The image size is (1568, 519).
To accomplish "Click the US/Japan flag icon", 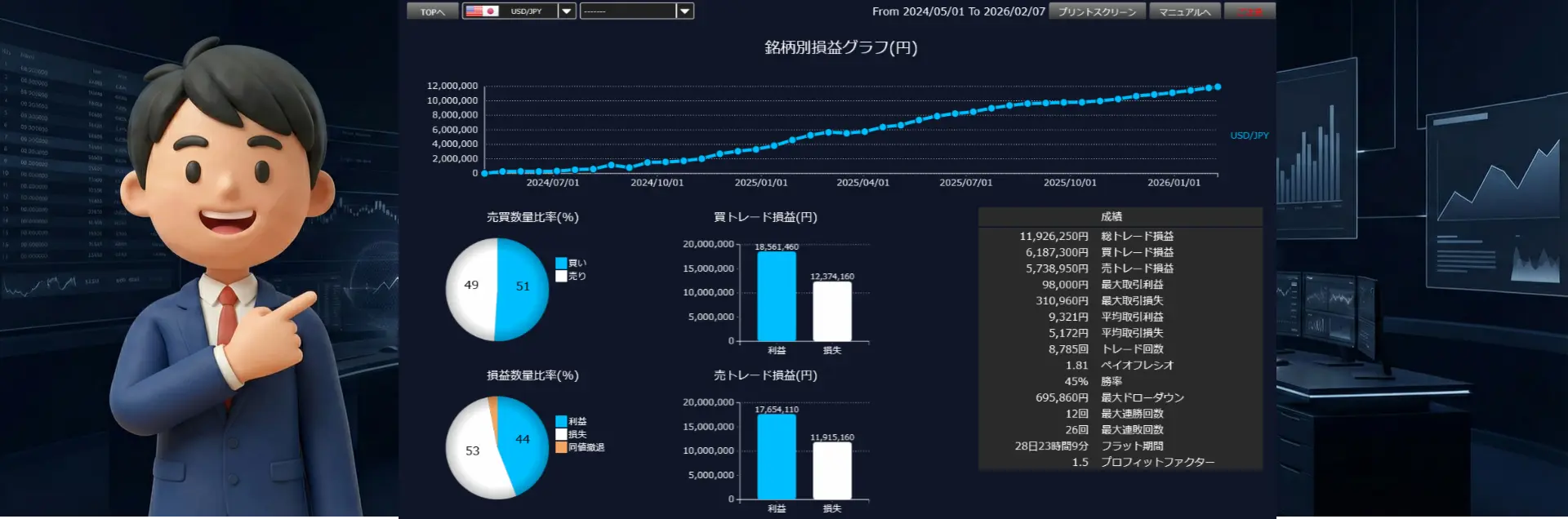I will click(x=482, y=11).
